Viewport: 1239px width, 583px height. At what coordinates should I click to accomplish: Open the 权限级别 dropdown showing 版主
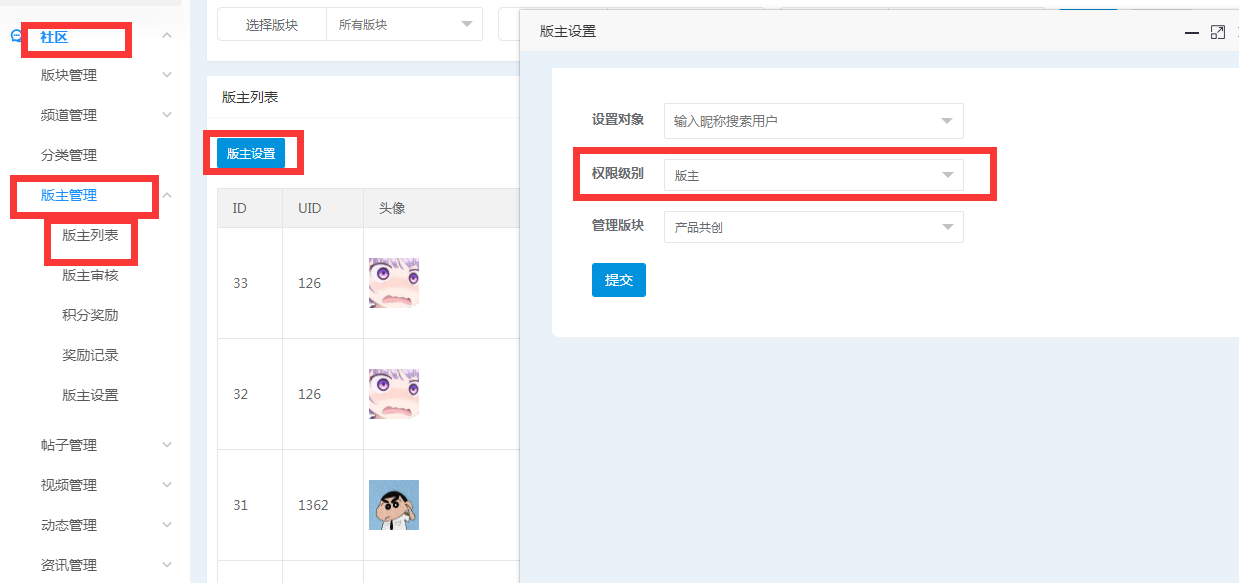(x=814, y=175)
